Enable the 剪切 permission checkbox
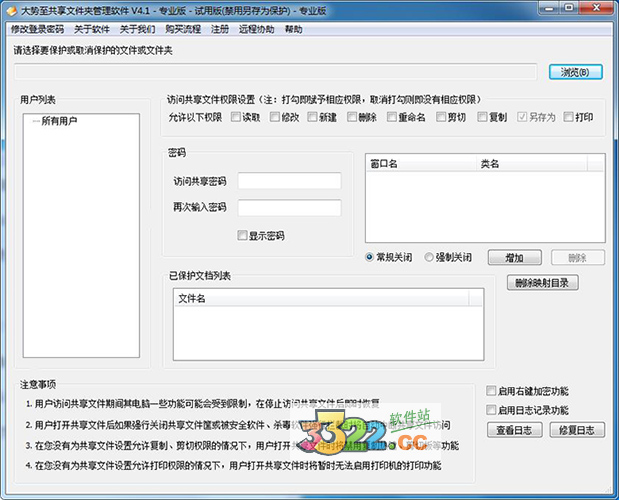This screenshot has width=619, height=500. point(441,117)
